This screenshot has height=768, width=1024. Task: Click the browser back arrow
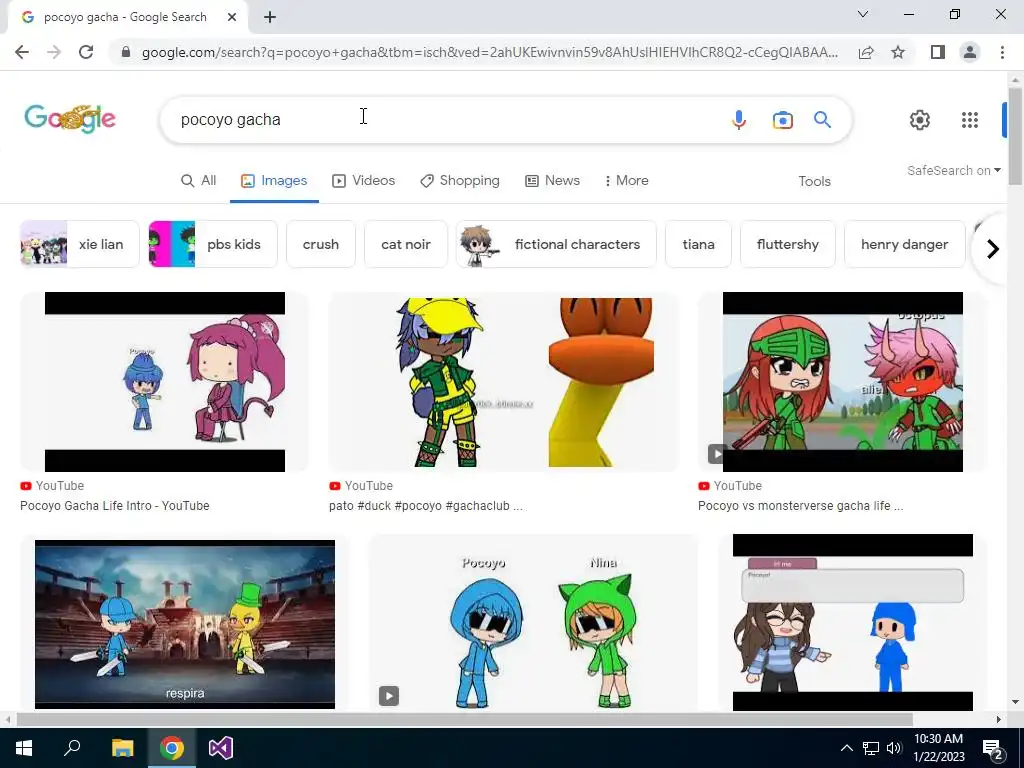point(22,52)
